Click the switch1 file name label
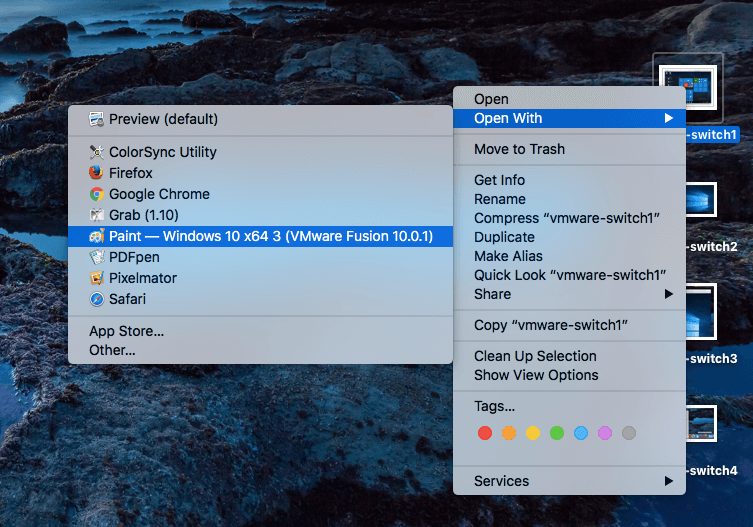This screenshot has height=527, width=753. 713,135
